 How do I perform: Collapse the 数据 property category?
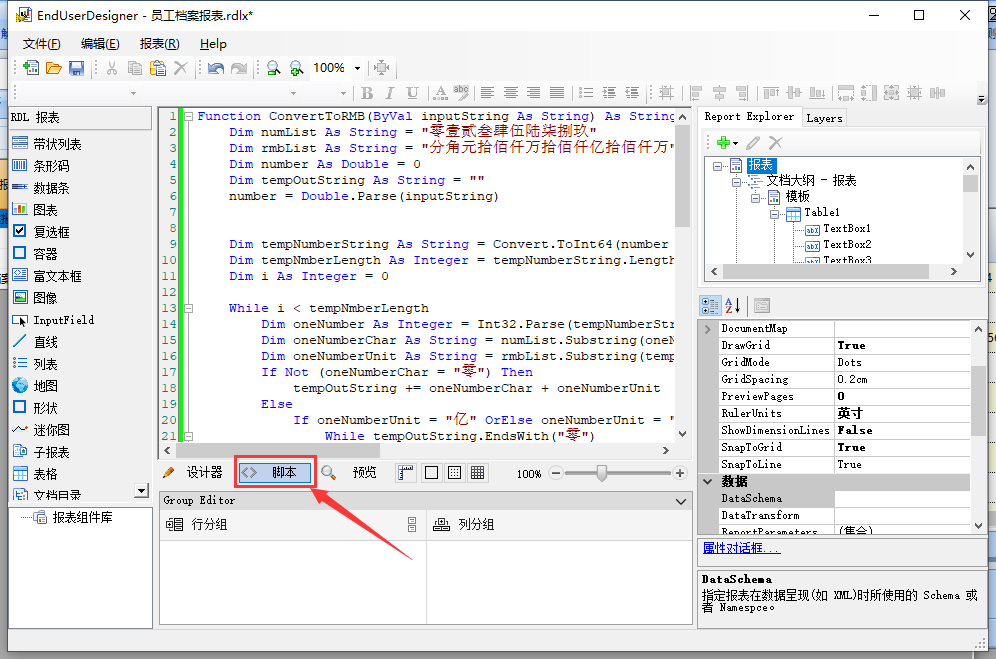[x=708, y=482]
